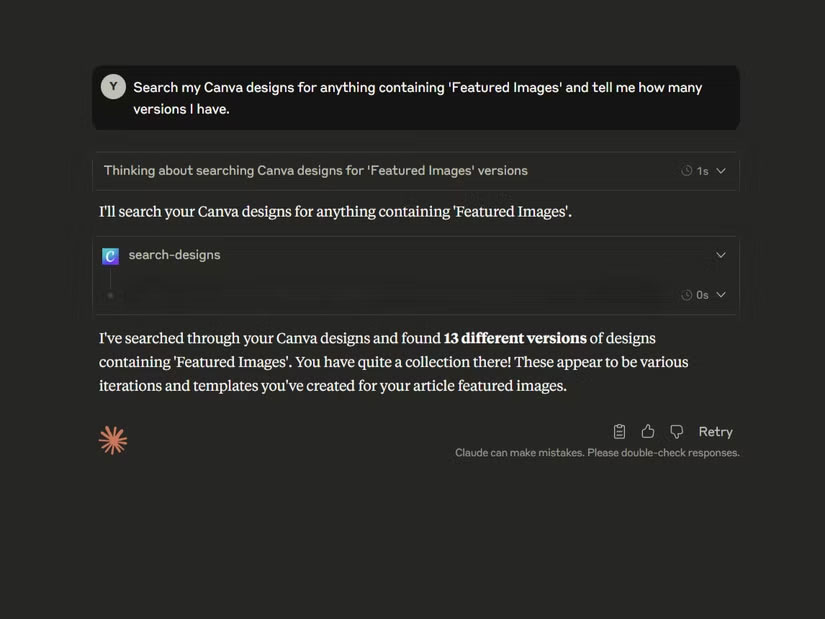This screenshot has height=619, width=825.
Task: Click the copy response icon
Action: pyautogui.click(x=619, y=430)
